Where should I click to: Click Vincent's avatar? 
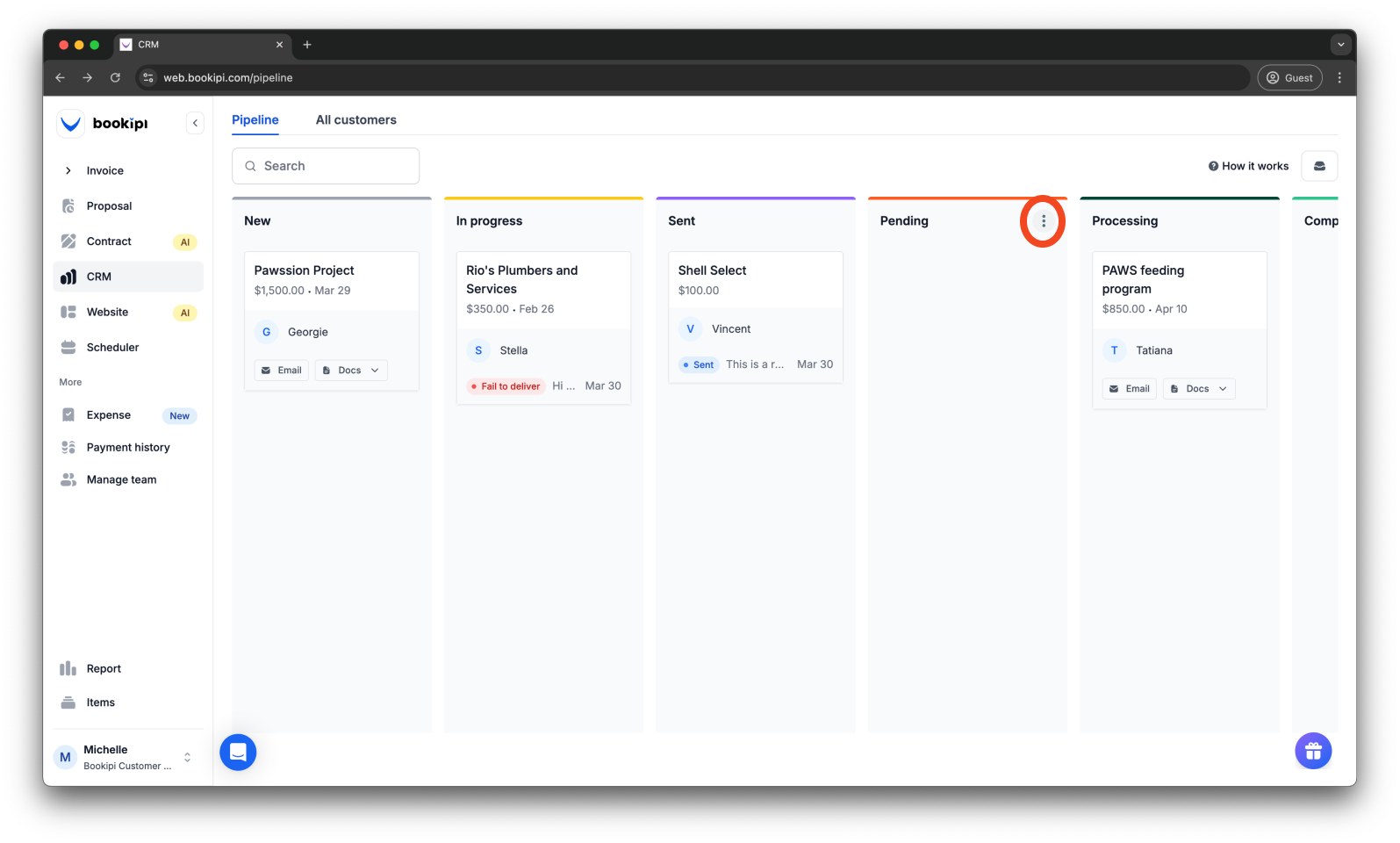pyautogui.click(x=690, y=328)
